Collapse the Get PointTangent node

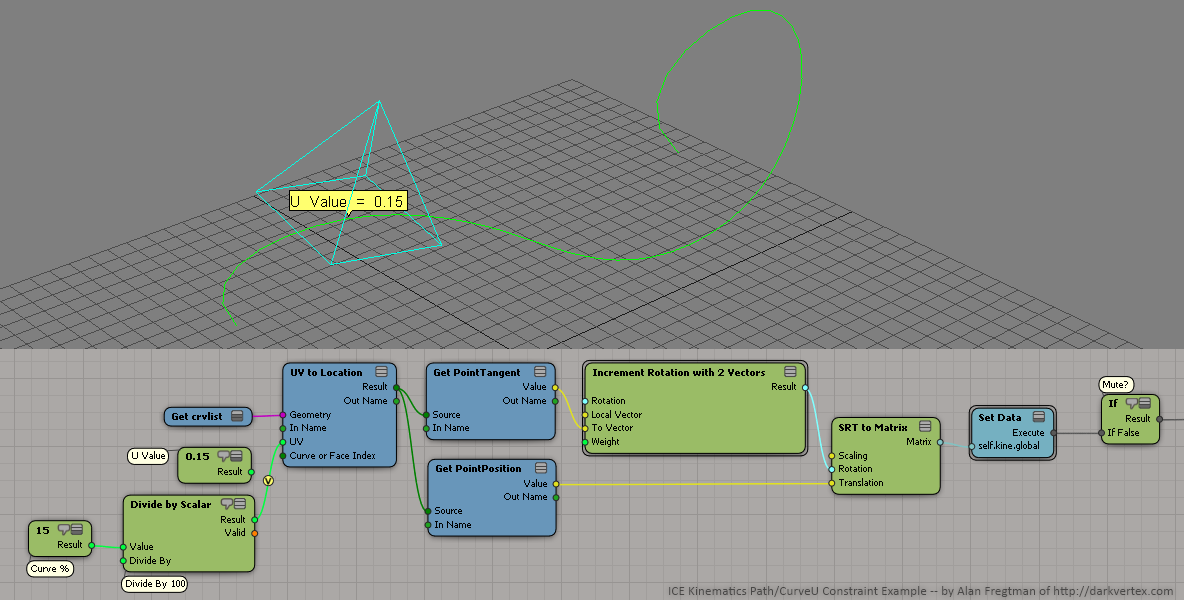[540, 372]
